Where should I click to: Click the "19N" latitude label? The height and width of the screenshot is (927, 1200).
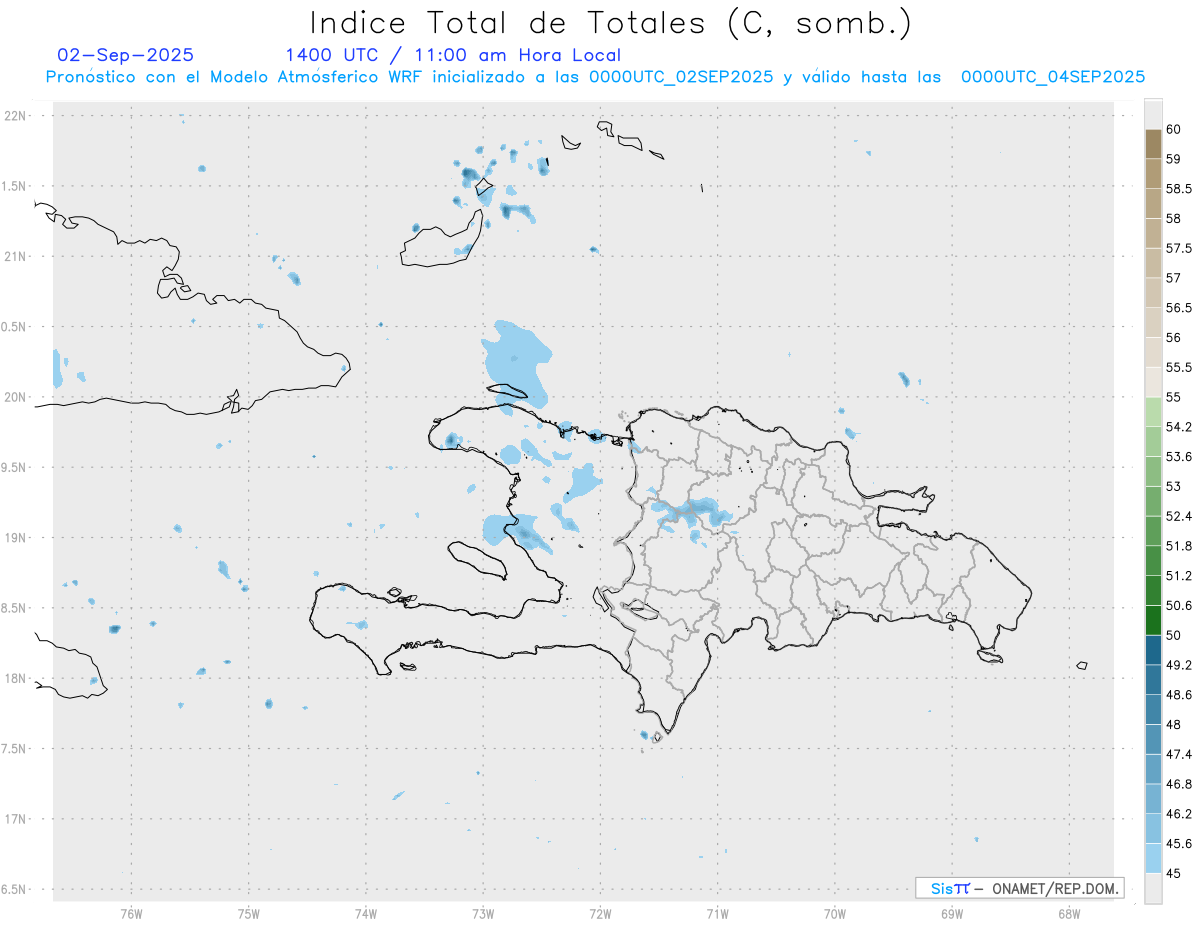[15, 537]
